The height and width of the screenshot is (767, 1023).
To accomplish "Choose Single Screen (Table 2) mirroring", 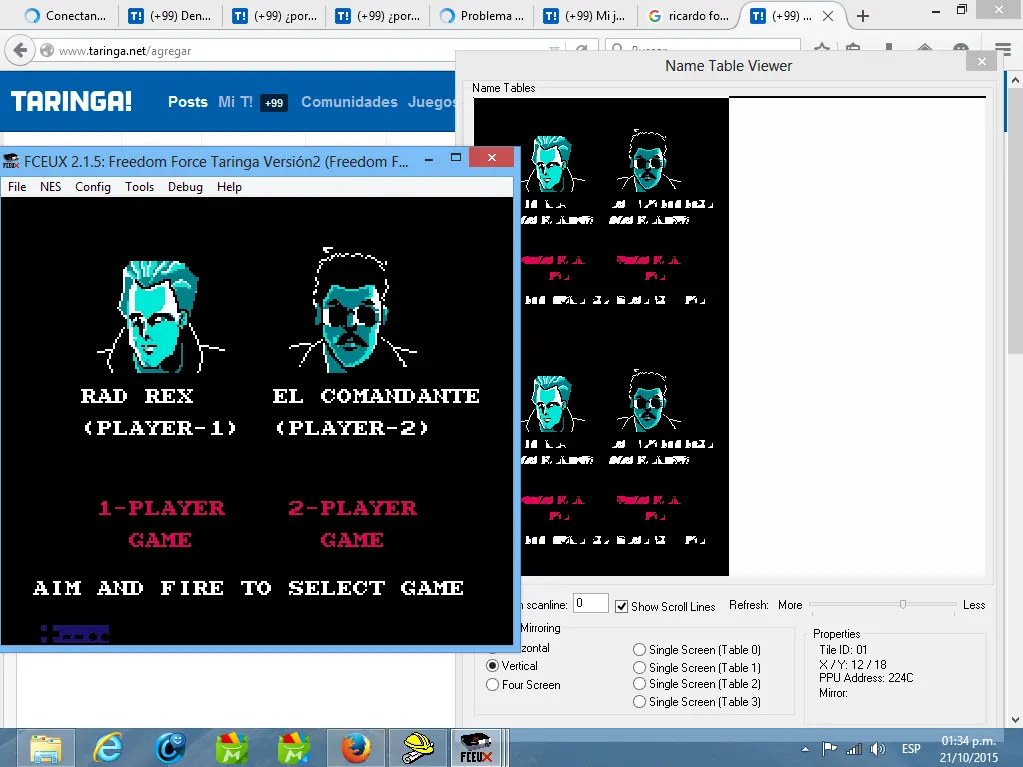I will tap(639, 684).
